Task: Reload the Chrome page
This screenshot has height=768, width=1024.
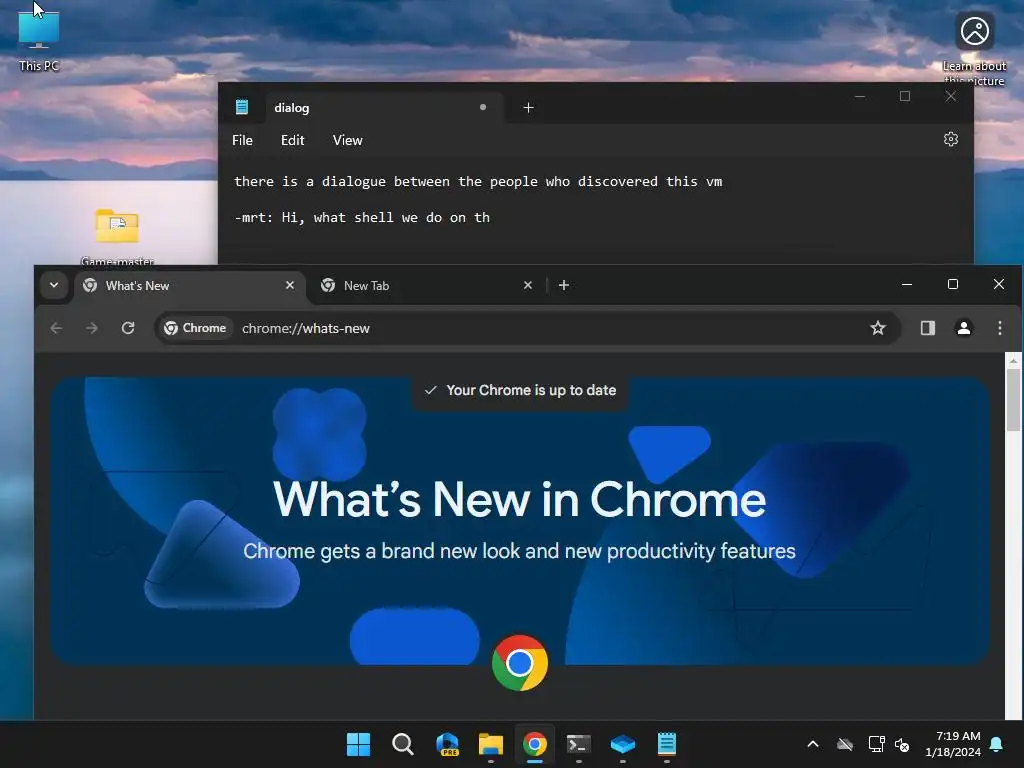Action: point(128,328)
